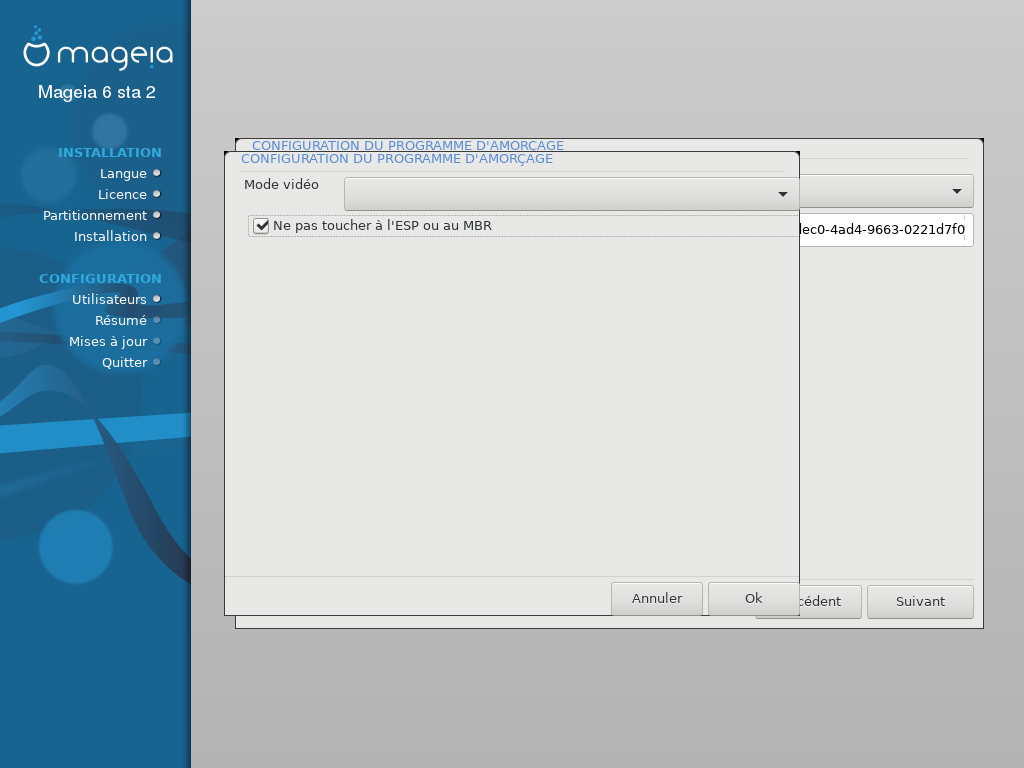This screenshot has height=768, width=1024.
Task: Confirm with the Ok button
Action: (753, 598)
